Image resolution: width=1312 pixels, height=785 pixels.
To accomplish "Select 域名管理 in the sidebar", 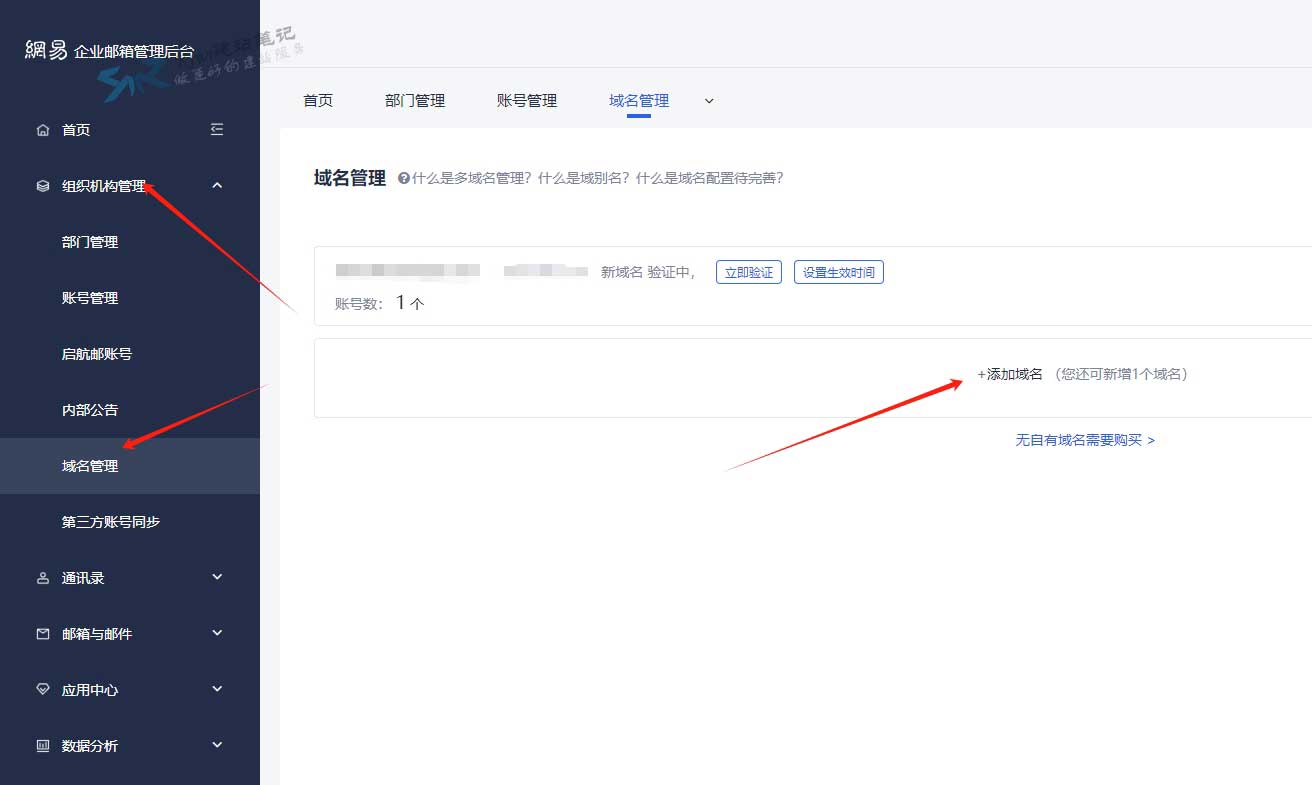I will point(130,466).
